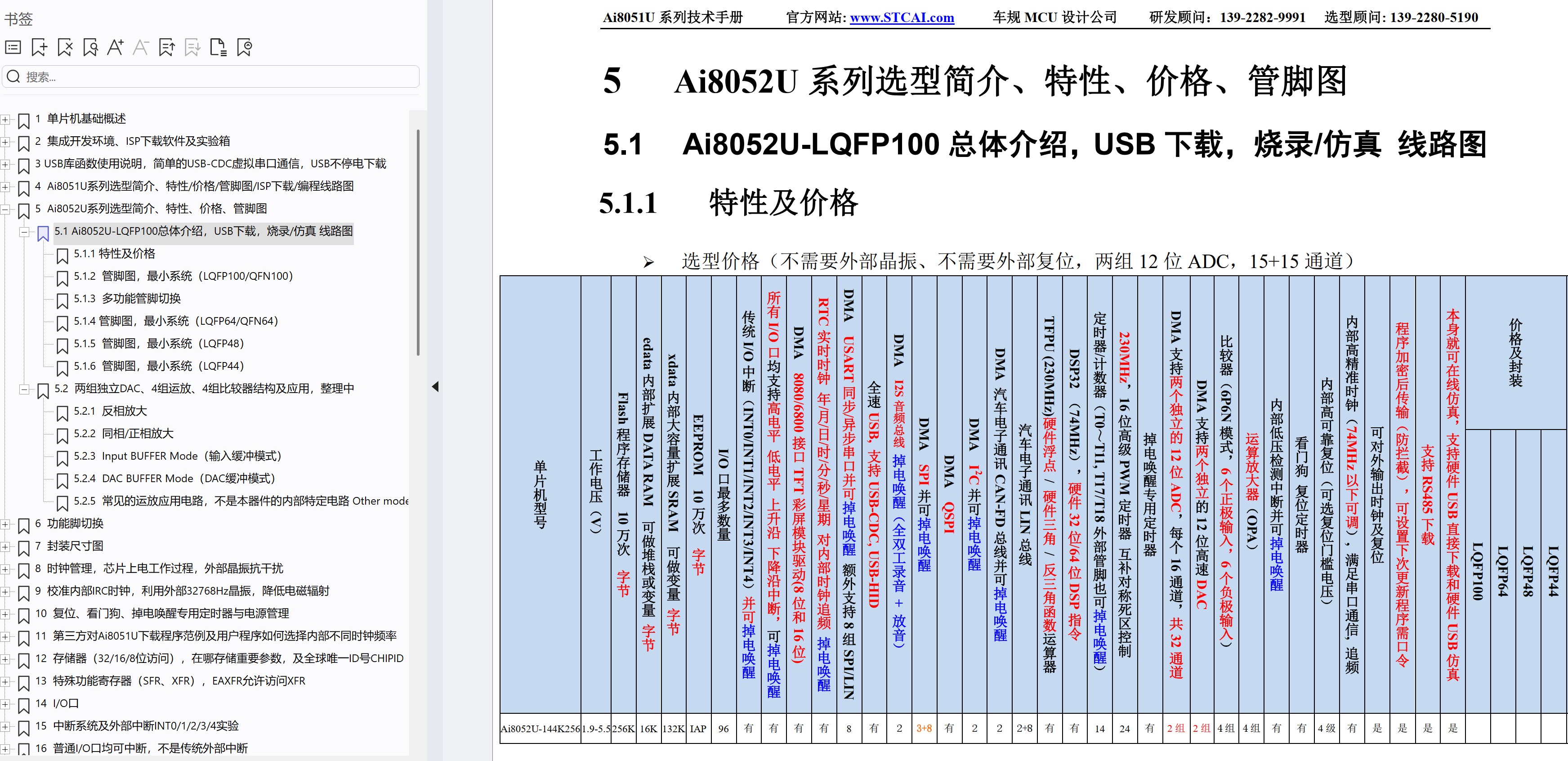Click bookmark icon beside 5.1.1 特性及价格
Image resolution: width=1568 pixels, height=761 pixels.
pyautogui.click(x=62, y=256)
